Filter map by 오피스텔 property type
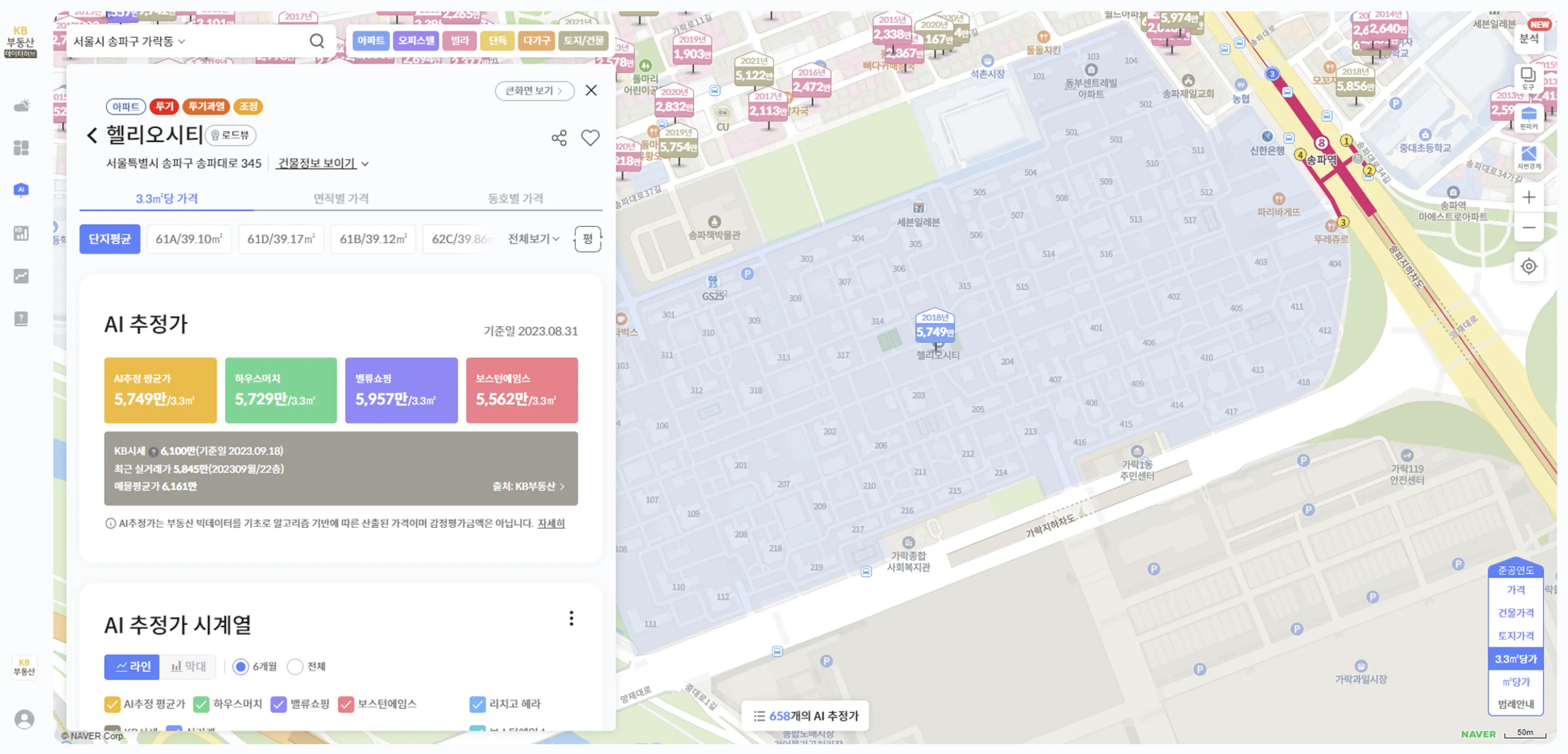1568x754 pixels. pyautogui.click(x=416, y=41)
